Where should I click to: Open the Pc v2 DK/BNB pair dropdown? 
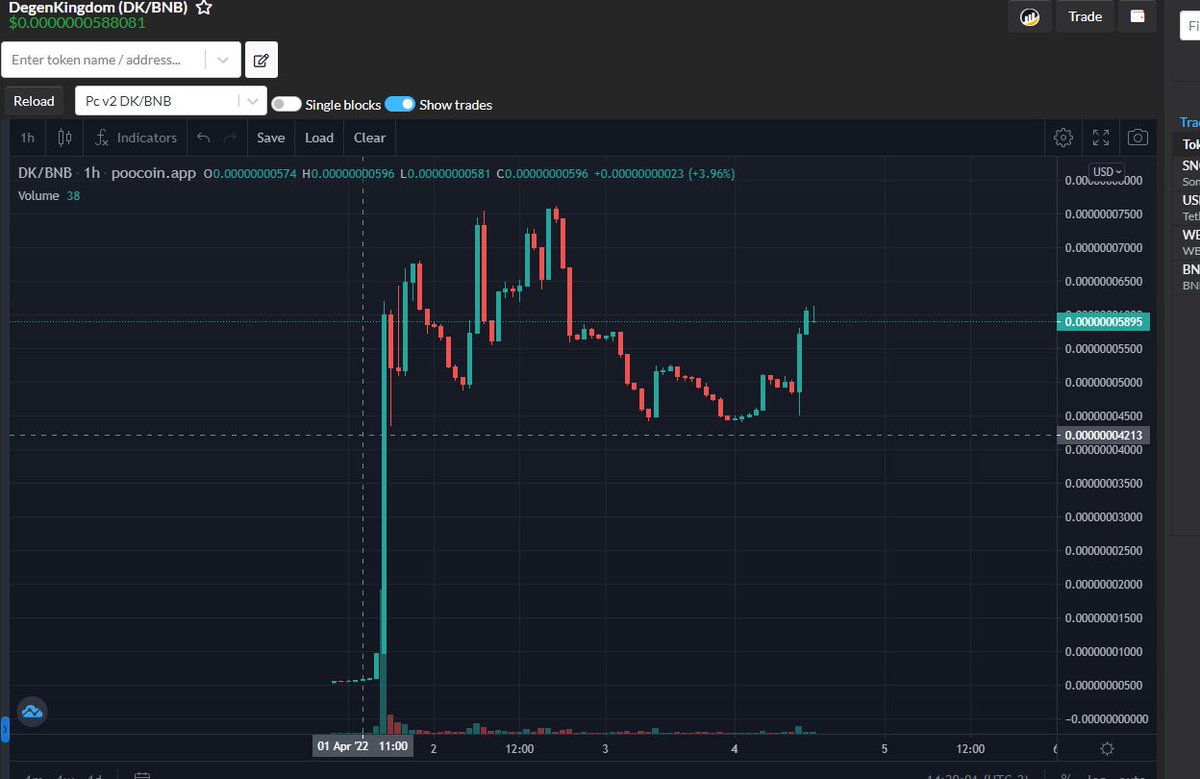click(253, 100)
